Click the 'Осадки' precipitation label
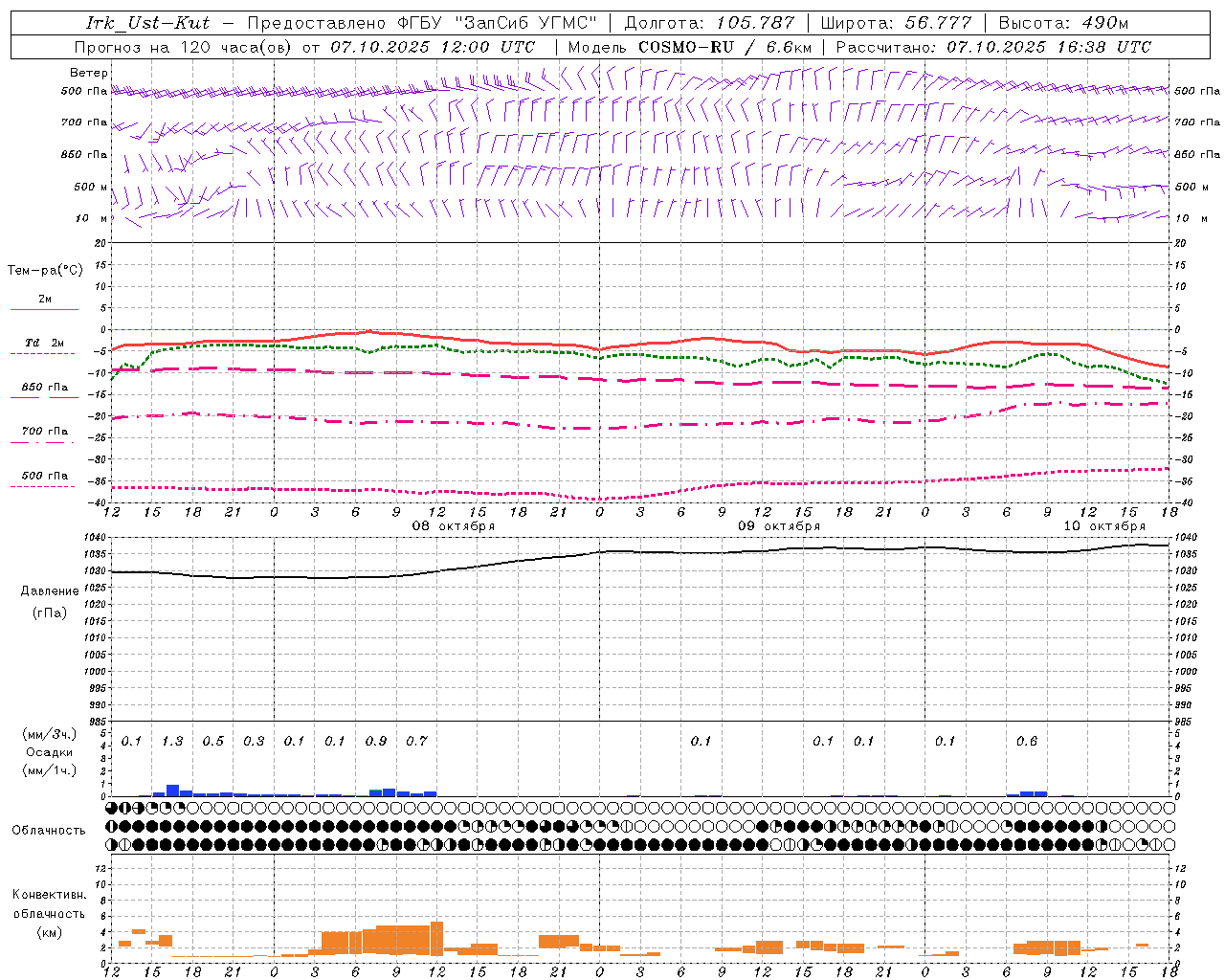Screen dimensions: 1225x980 pyautogui.click(x=50, y=752)
